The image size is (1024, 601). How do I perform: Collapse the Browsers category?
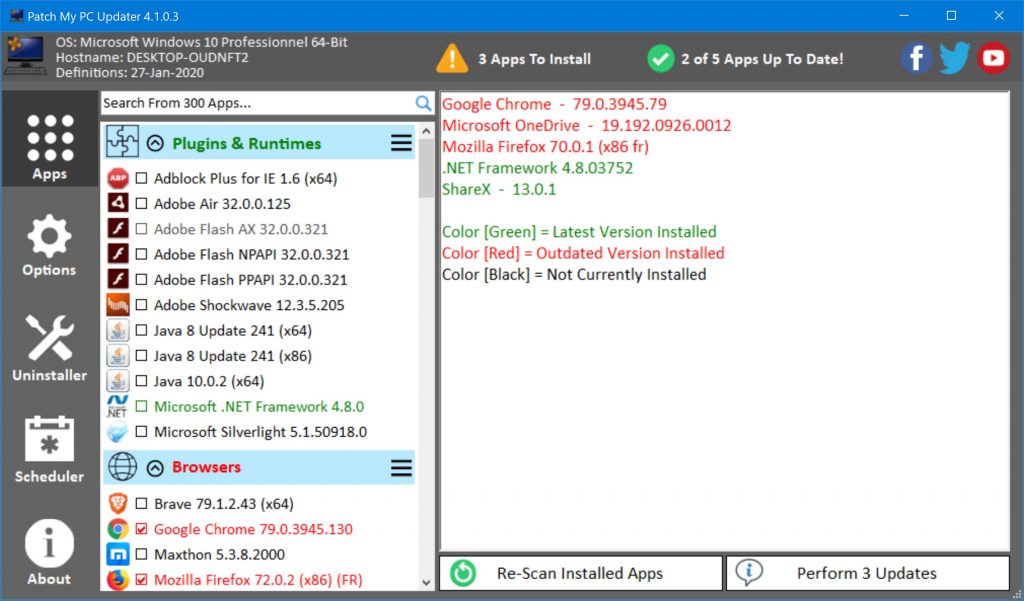[x=155, y=468]
